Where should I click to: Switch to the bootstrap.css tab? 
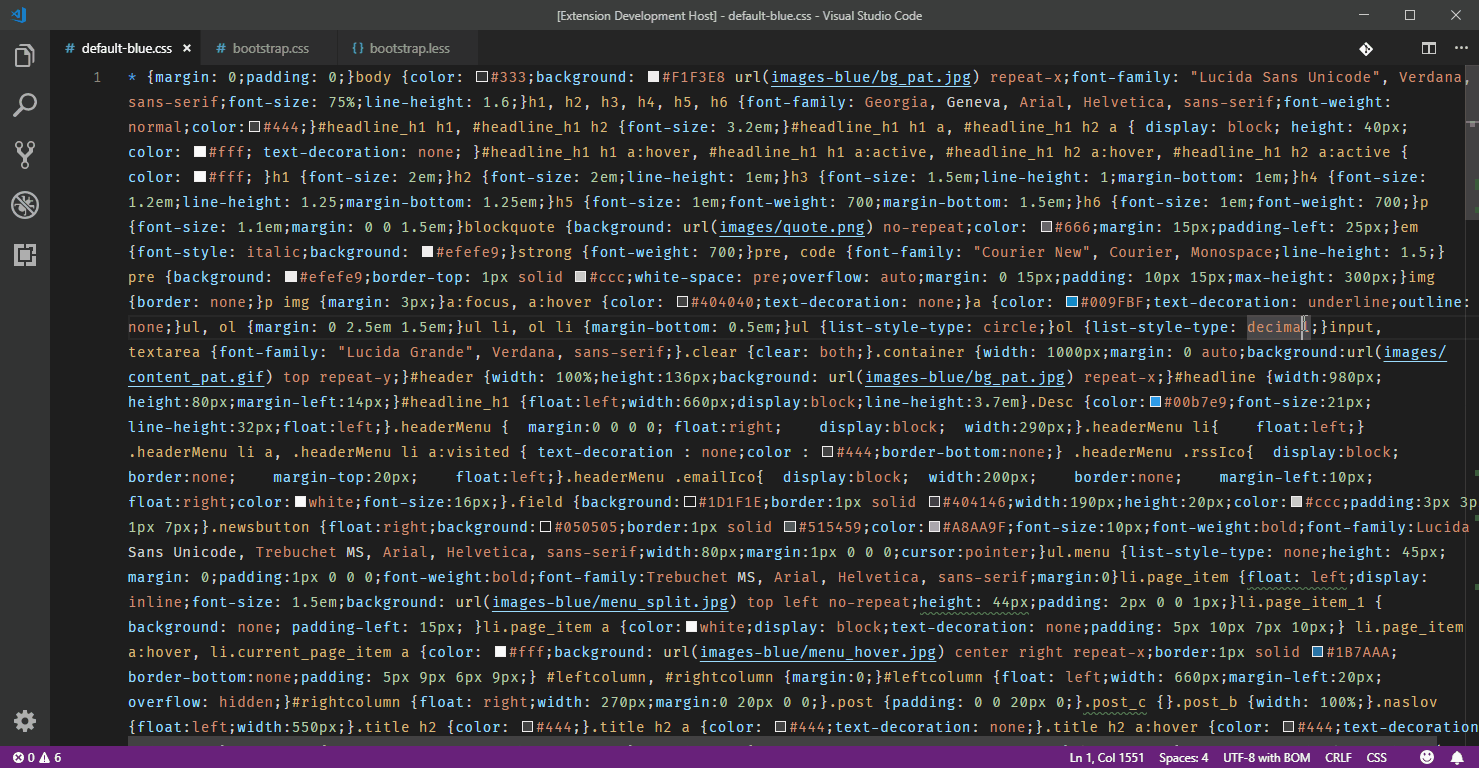tap(270, 48)
